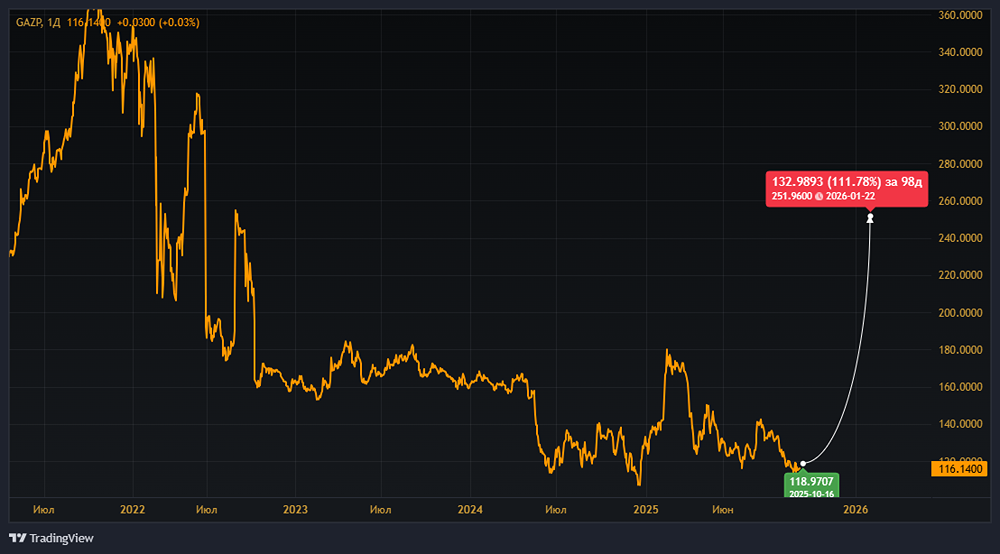Click the 2022 label on time axis
This screenshot has width=1000, height=554.
[x=133, y=510]
